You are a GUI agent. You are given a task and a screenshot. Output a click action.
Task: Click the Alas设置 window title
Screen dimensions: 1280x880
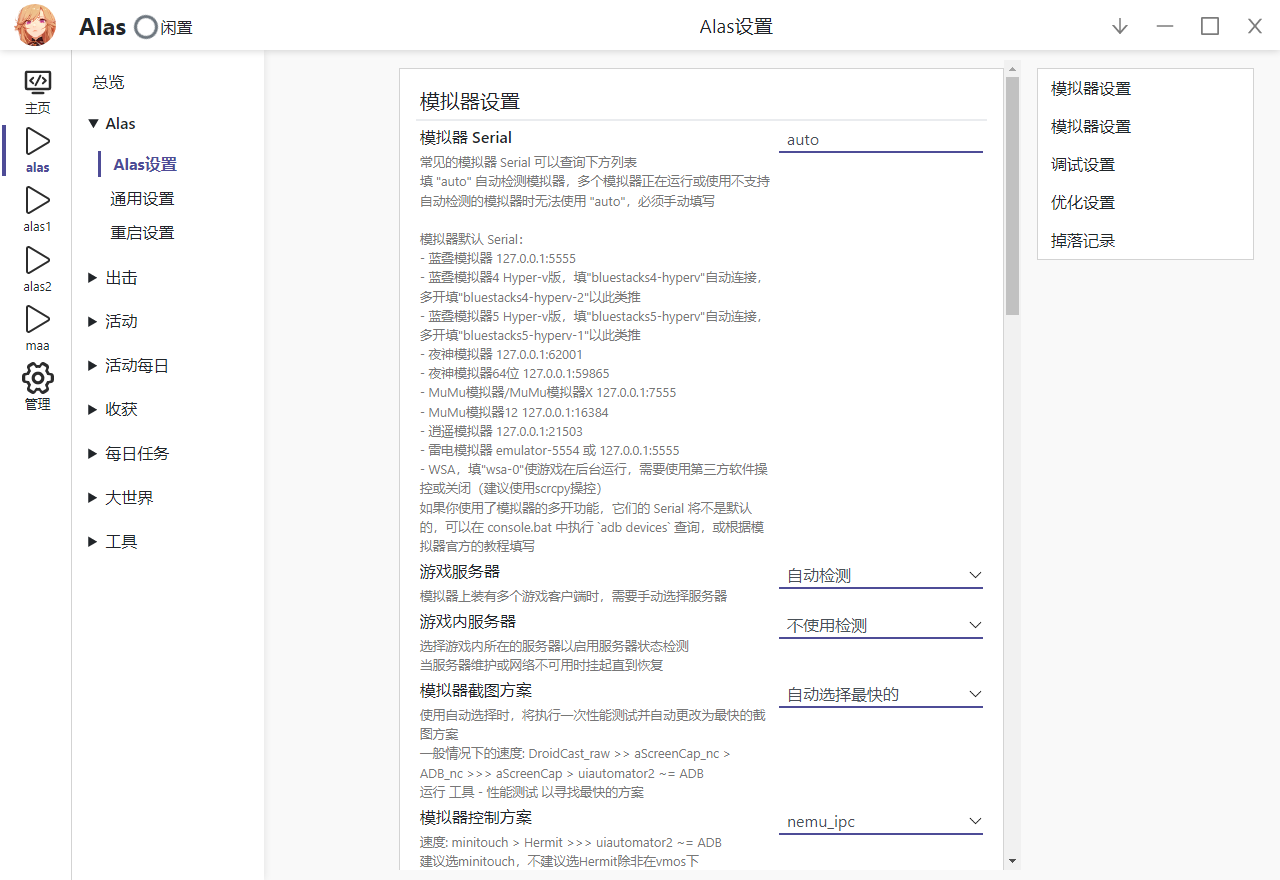pos(736,27)
